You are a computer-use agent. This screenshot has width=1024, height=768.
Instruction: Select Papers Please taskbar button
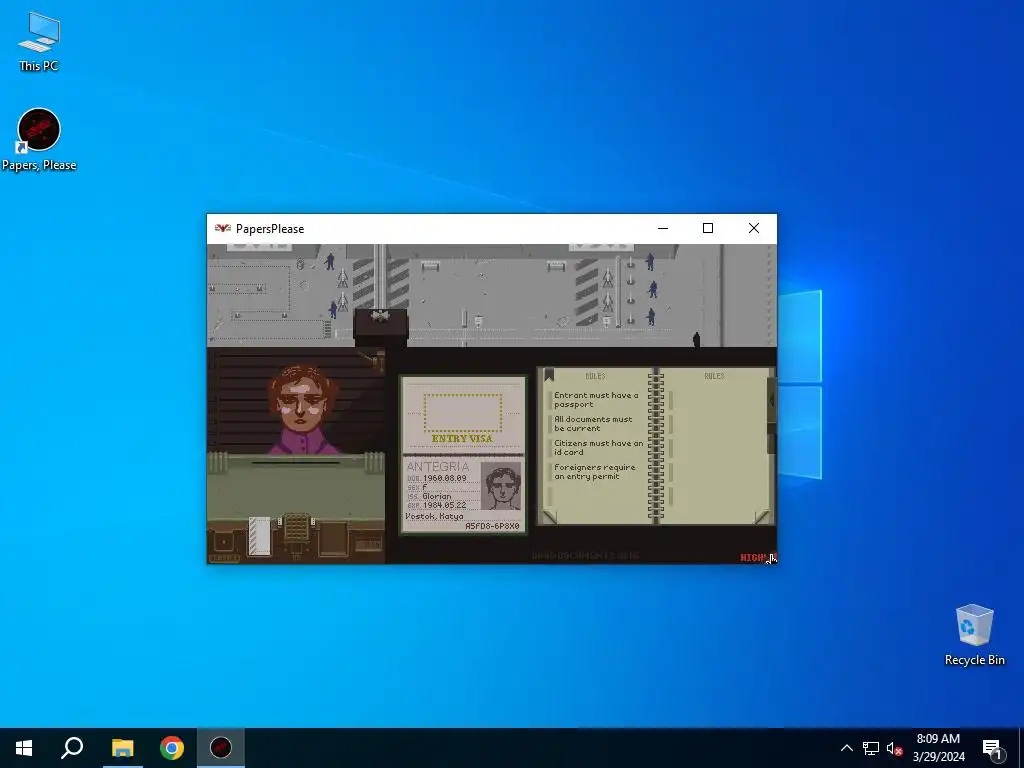pos(221,748)
